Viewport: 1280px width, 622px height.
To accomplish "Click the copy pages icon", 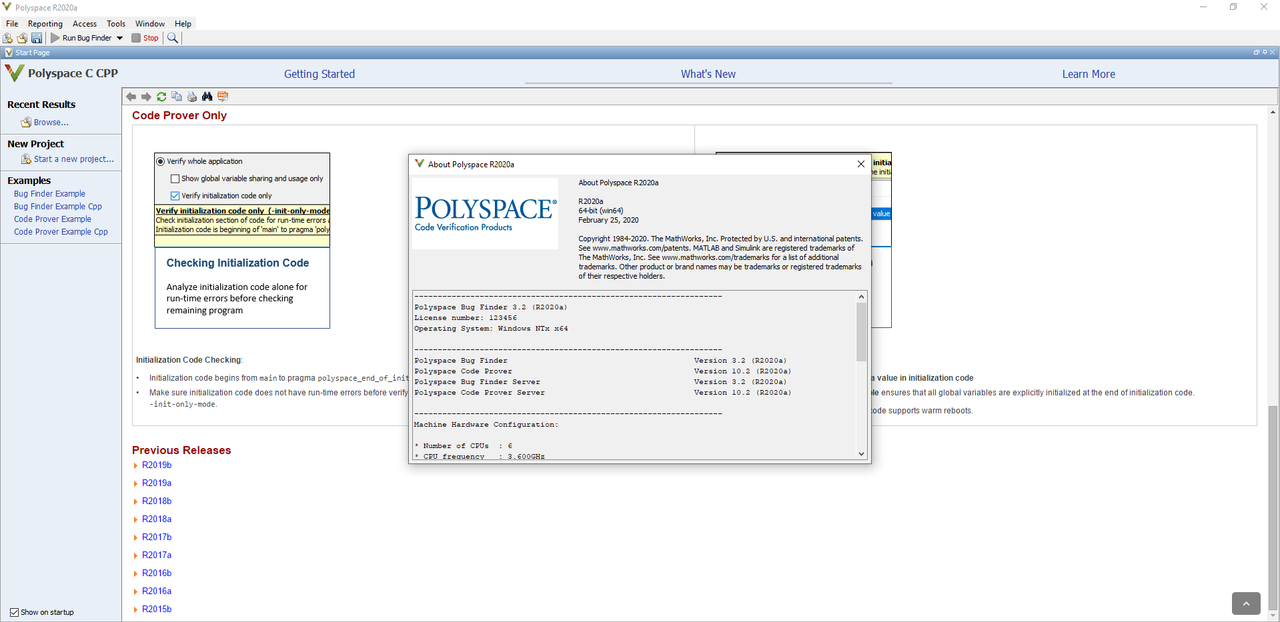I will (x=176, y=97).
